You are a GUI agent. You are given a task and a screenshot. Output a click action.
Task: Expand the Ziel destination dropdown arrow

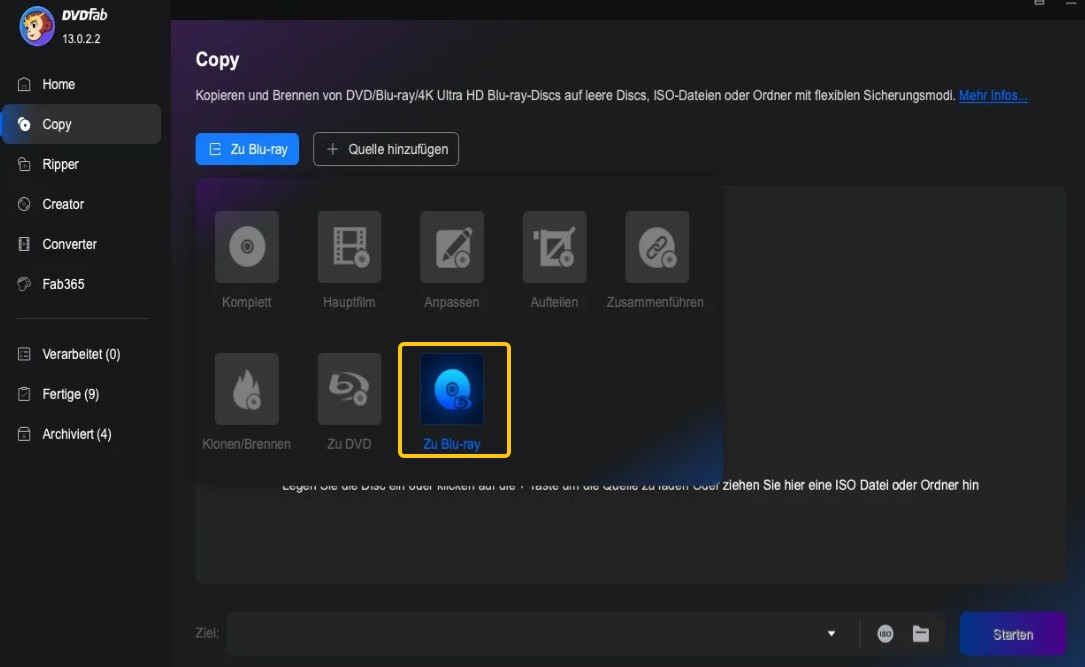coord(832,634)
